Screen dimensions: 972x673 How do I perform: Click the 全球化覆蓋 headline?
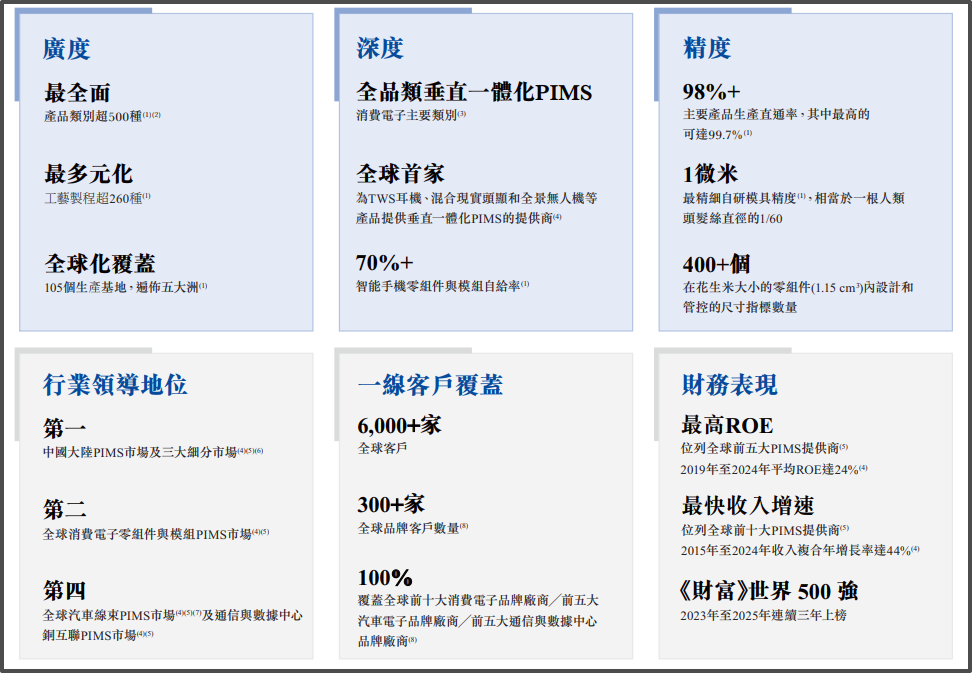99,263
